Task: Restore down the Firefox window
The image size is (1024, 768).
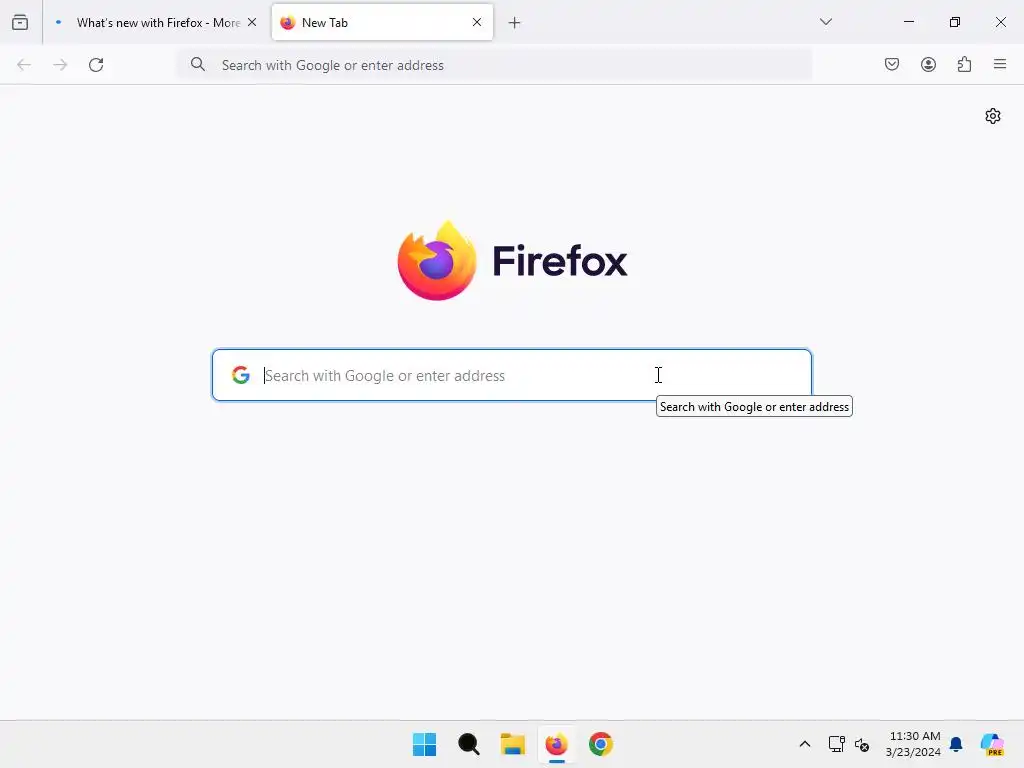Action: tap(955, 22)
